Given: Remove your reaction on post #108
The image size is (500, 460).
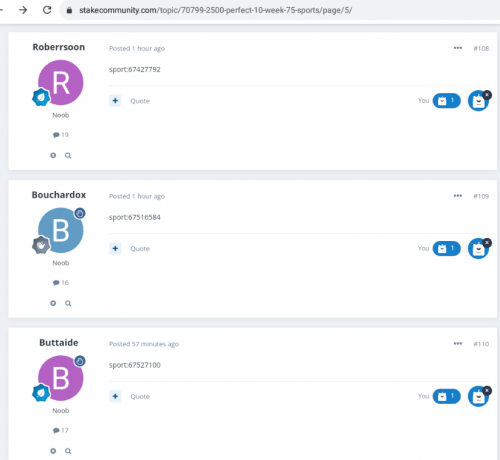Looking at the screenshot, I should [487, 95].
